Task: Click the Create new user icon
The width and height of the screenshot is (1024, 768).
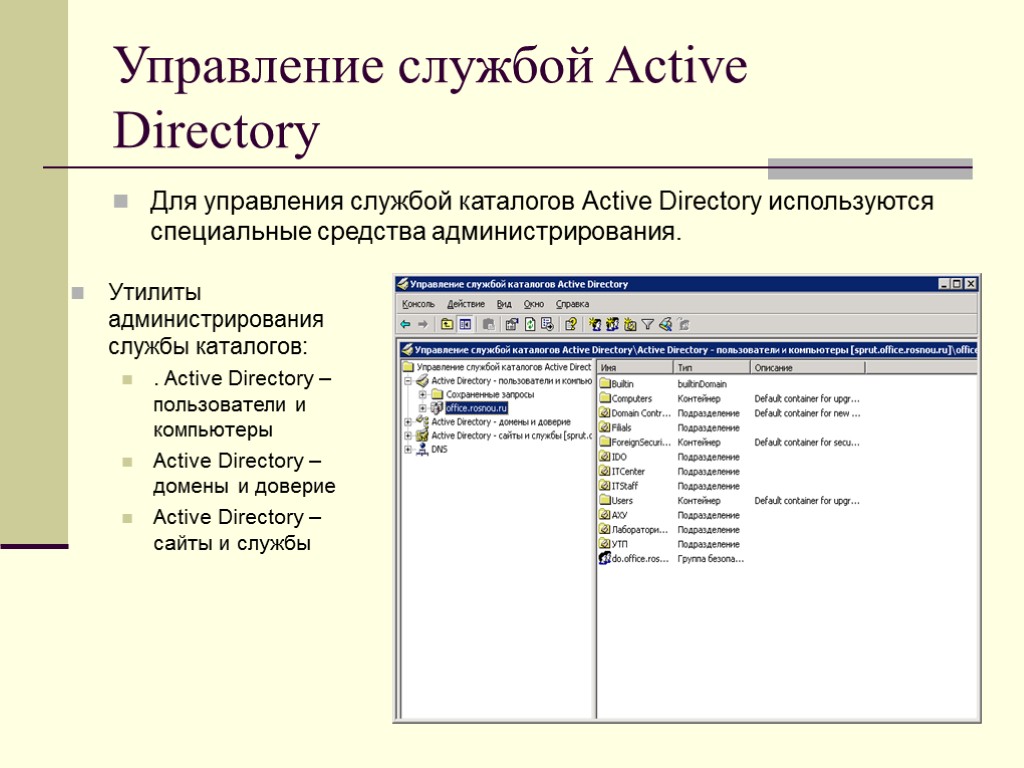Action: click(x=594, y=324)
